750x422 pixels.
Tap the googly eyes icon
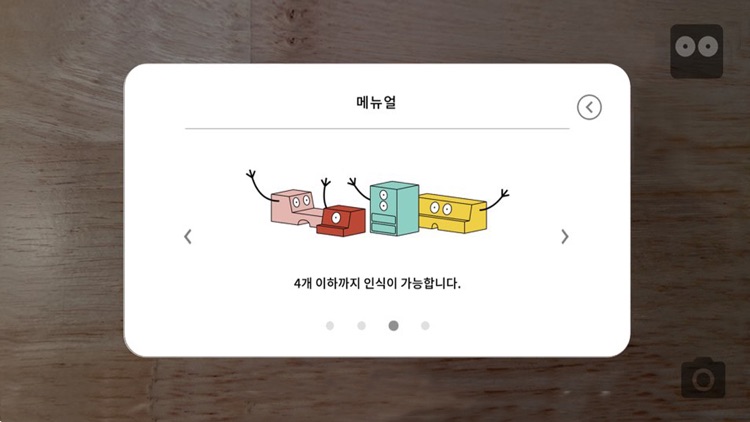point(696,51)
